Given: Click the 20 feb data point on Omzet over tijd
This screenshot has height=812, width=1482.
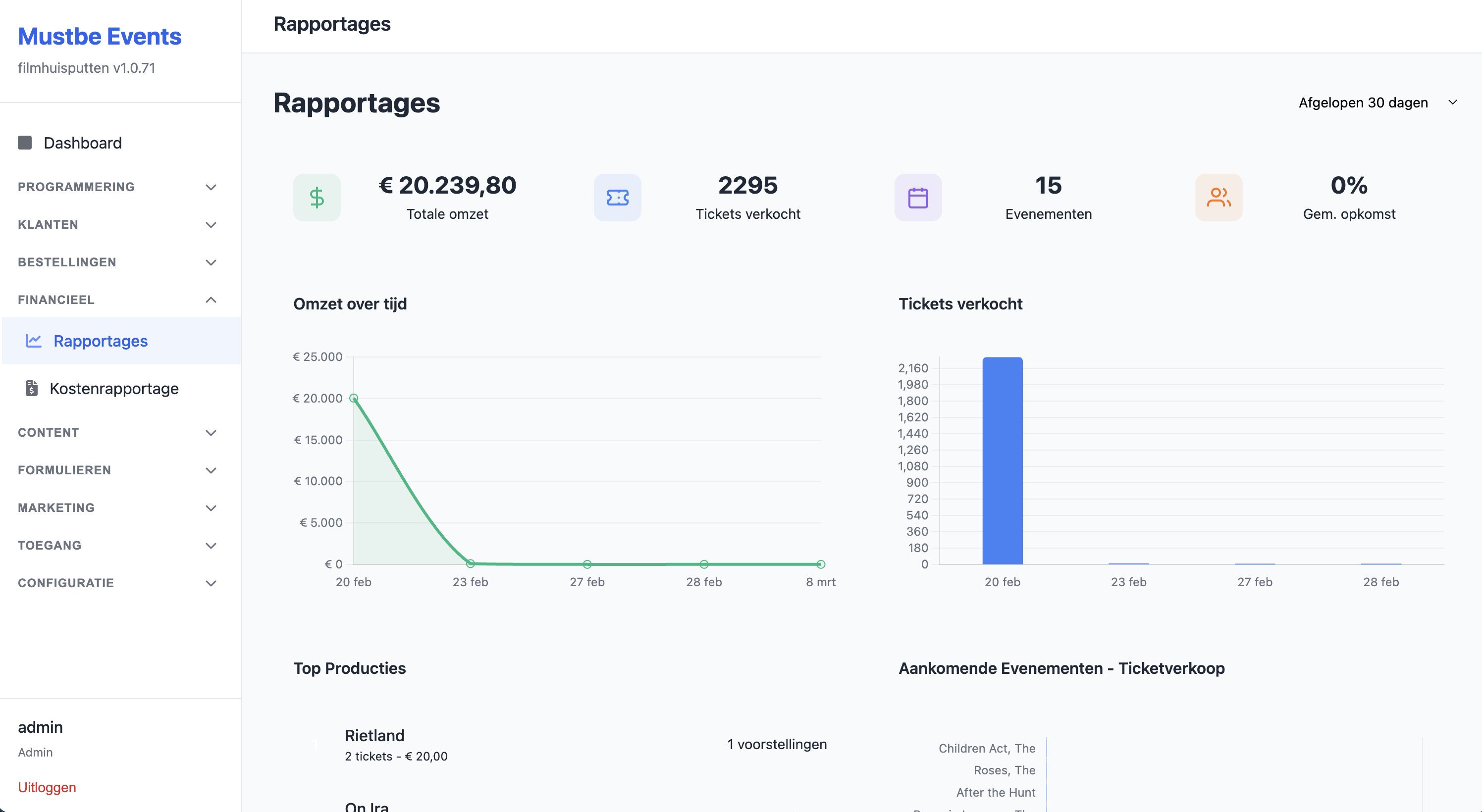Looking at the screenshot, I should (x=353, y=398).
